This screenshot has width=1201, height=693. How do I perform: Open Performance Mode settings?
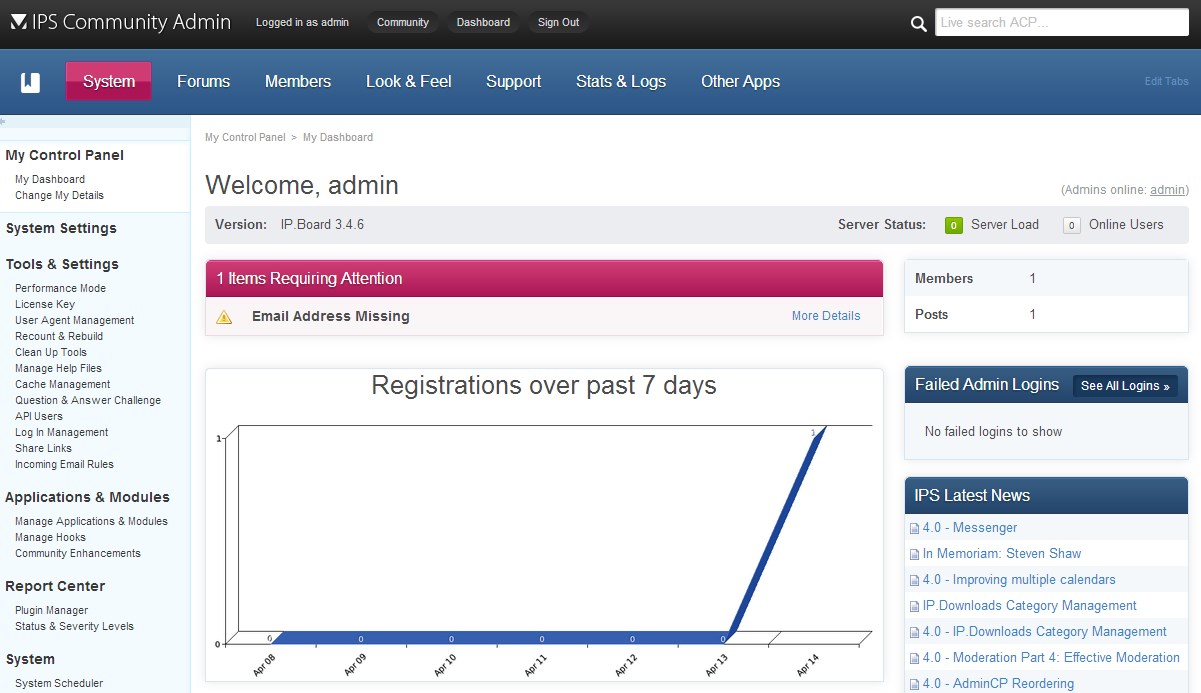click(x=60, y=289)
